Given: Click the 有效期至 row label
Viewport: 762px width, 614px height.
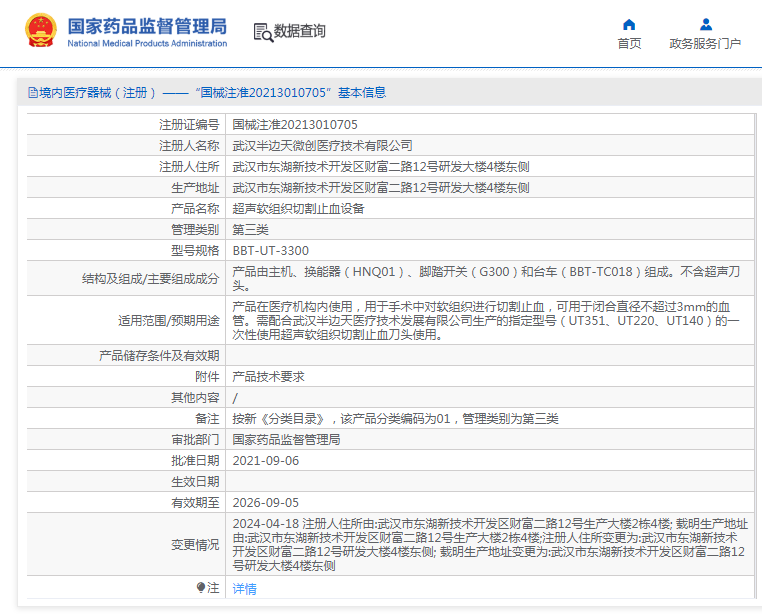Looking at the screenshot, I should [x=195, y=503].
